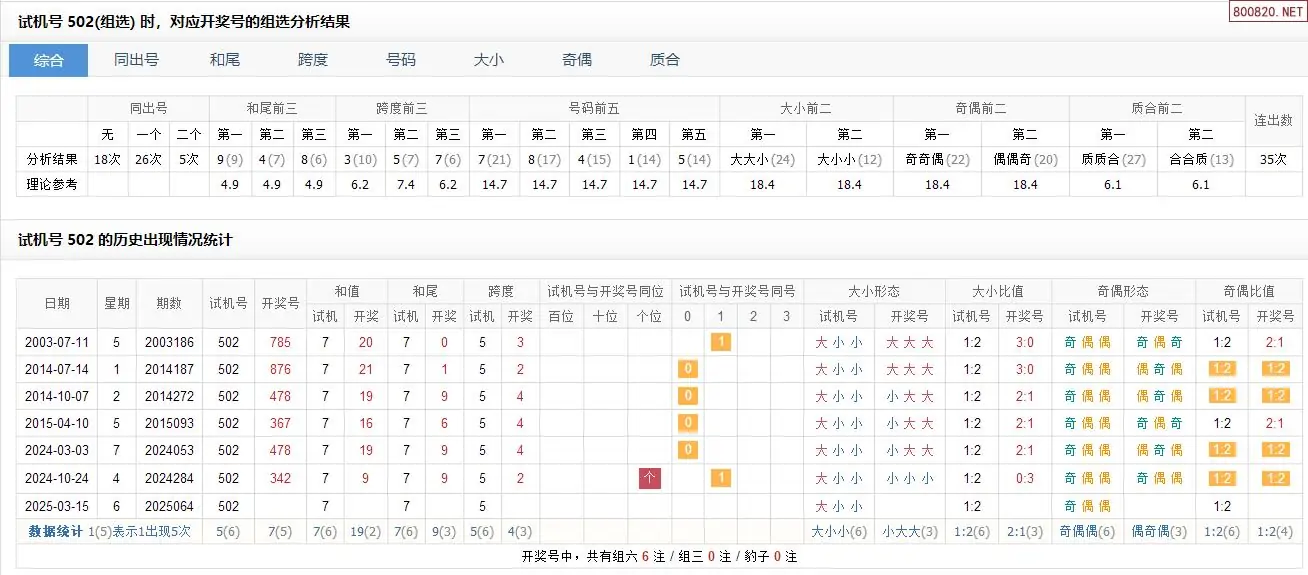This screenshot has width=1308, height=575.
Task: Click the 质合前二 header cell
Action: (x=1157, y=108)
